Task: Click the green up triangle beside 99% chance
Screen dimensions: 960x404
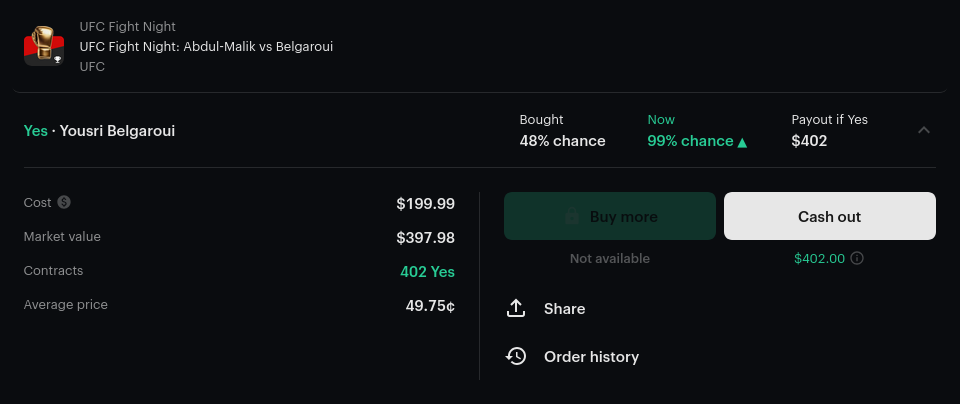Action: 742,142
